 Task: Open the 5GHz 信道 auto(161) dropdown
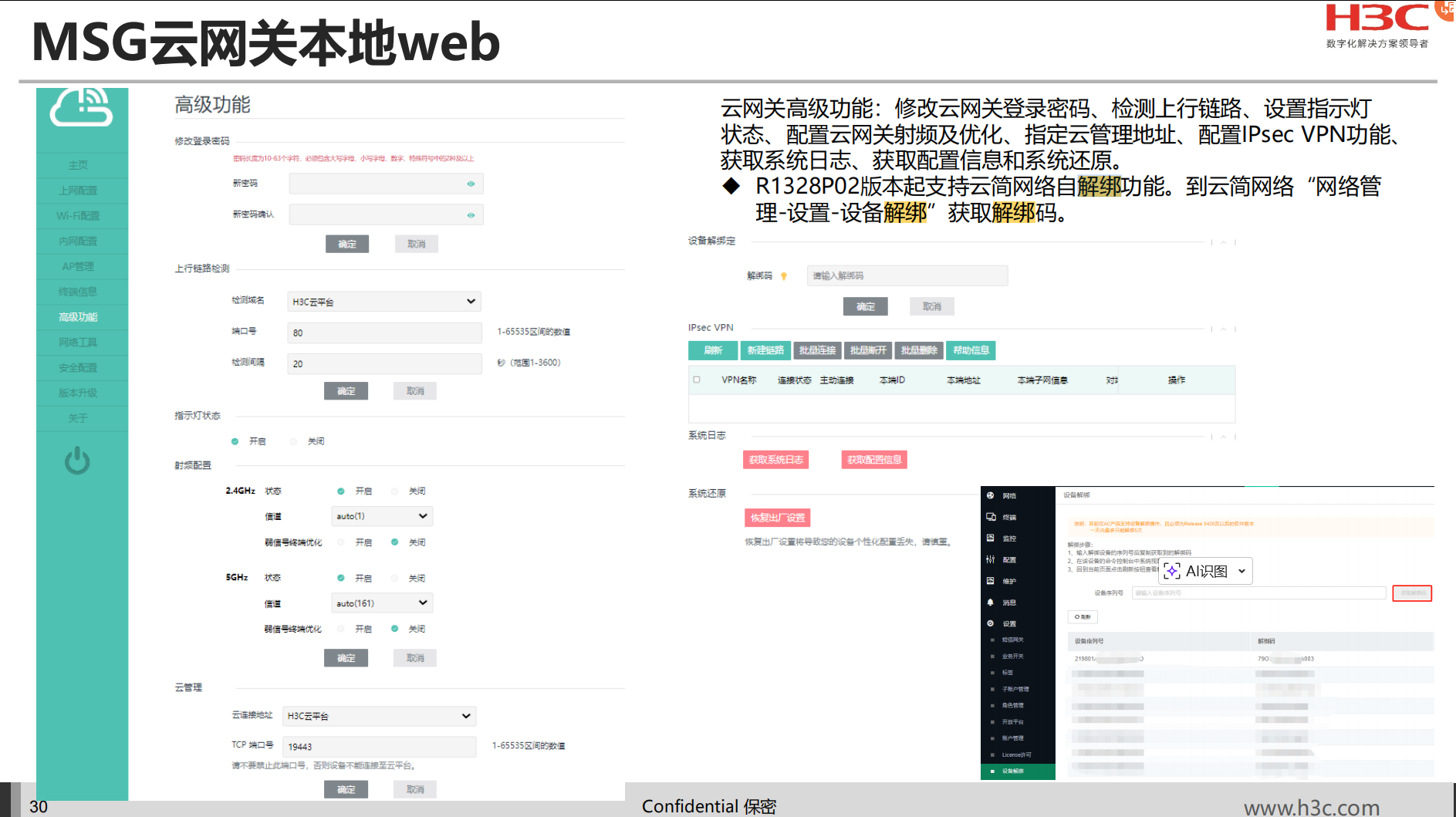(382, 603)
